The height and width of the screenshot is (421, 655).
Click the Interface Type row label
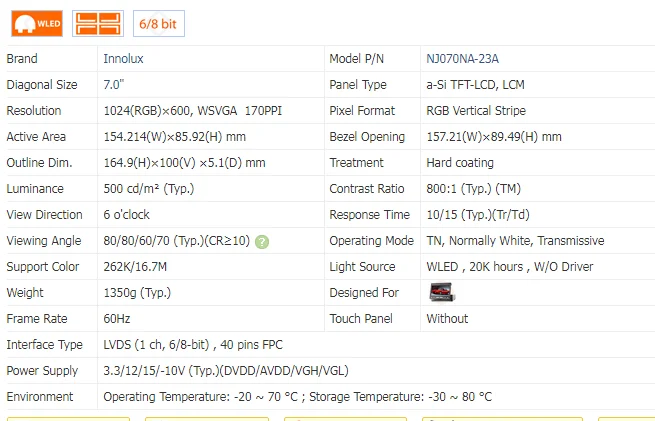point(44,345)
